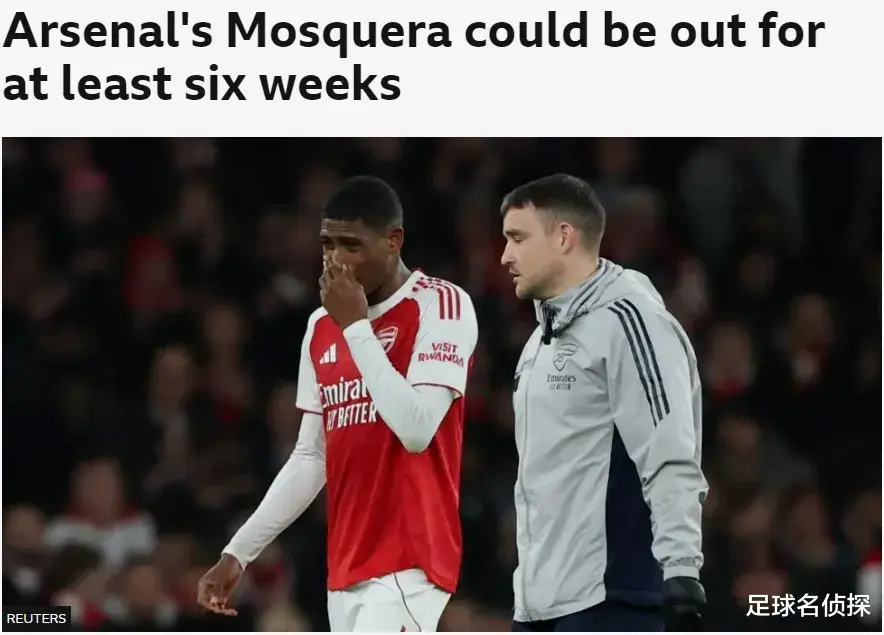Screen dimensions: 884x635
Task: Click the word 'Mosquera' in the headline
Action: click(x=339, y=32)
